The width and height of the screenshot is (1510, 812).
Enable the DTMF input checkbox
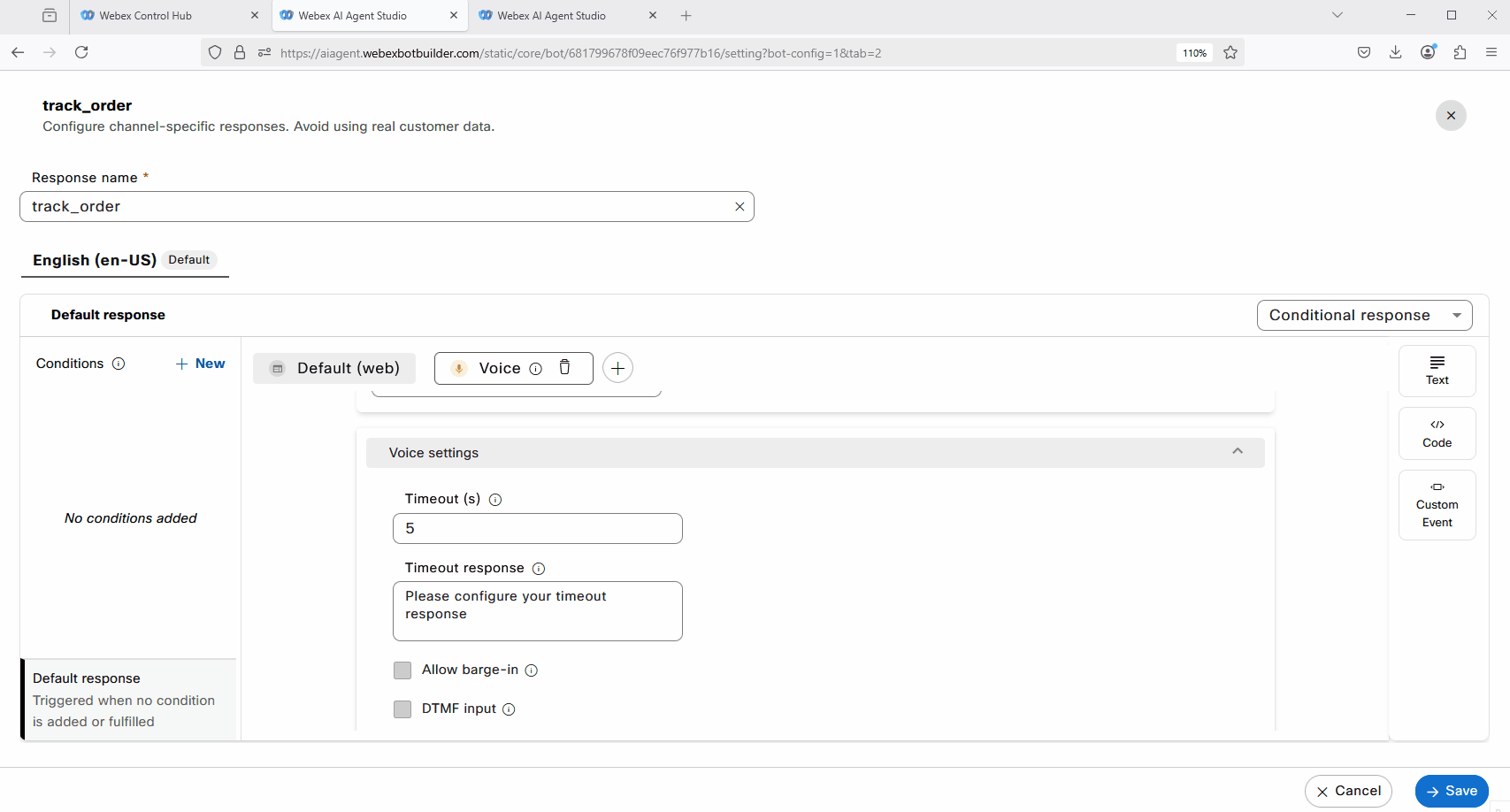(402, 709)
